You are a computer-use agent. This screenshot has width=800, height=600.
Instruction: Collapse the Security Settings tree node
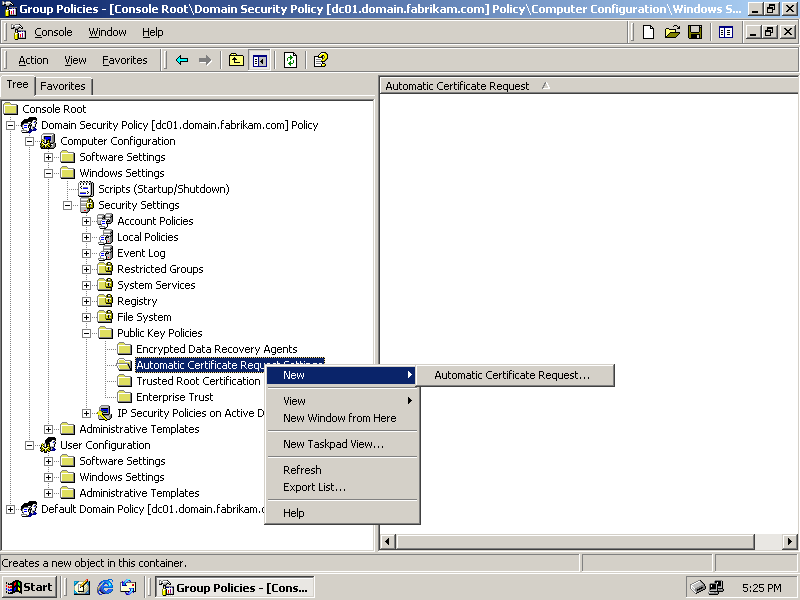point(68,205)
